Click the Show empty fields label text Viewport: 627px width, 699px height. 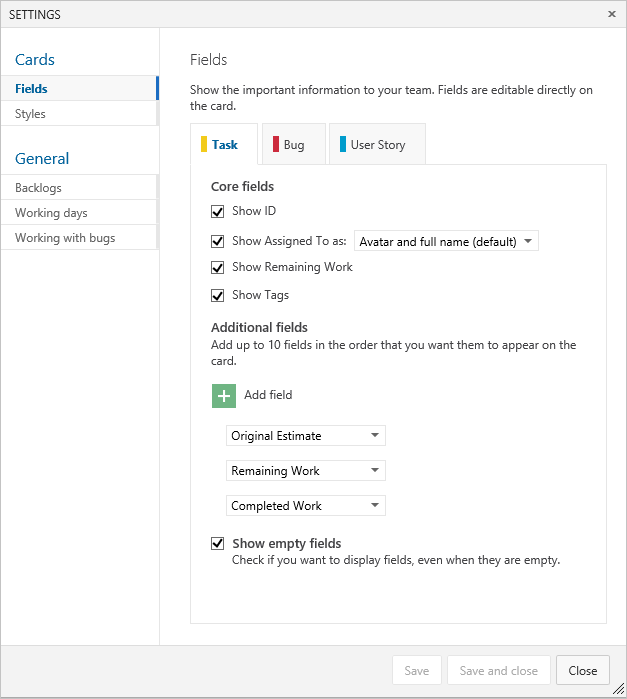coord(286,543)
